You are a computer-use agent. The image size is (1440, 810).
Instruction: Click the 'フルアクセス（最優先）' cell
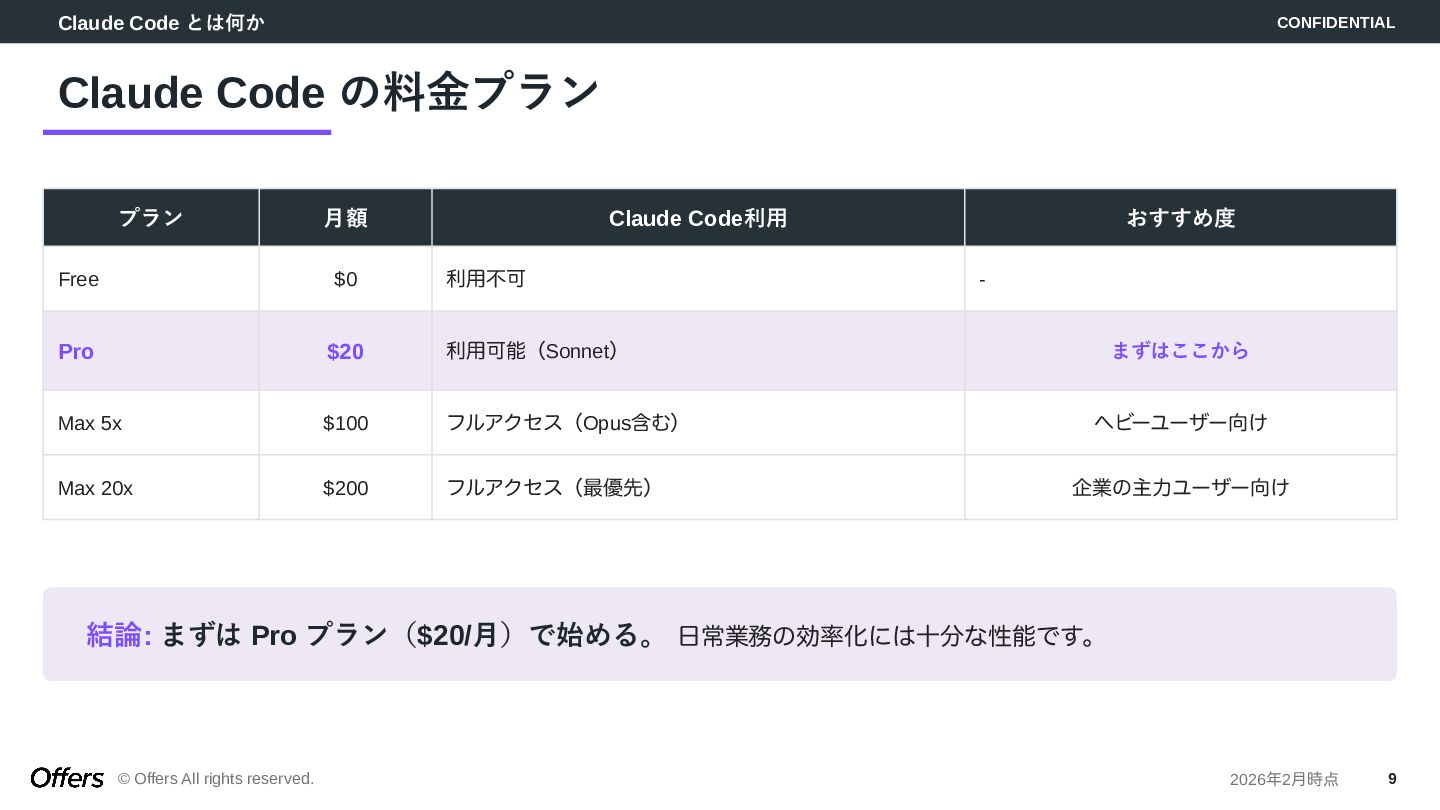point(551,488)
